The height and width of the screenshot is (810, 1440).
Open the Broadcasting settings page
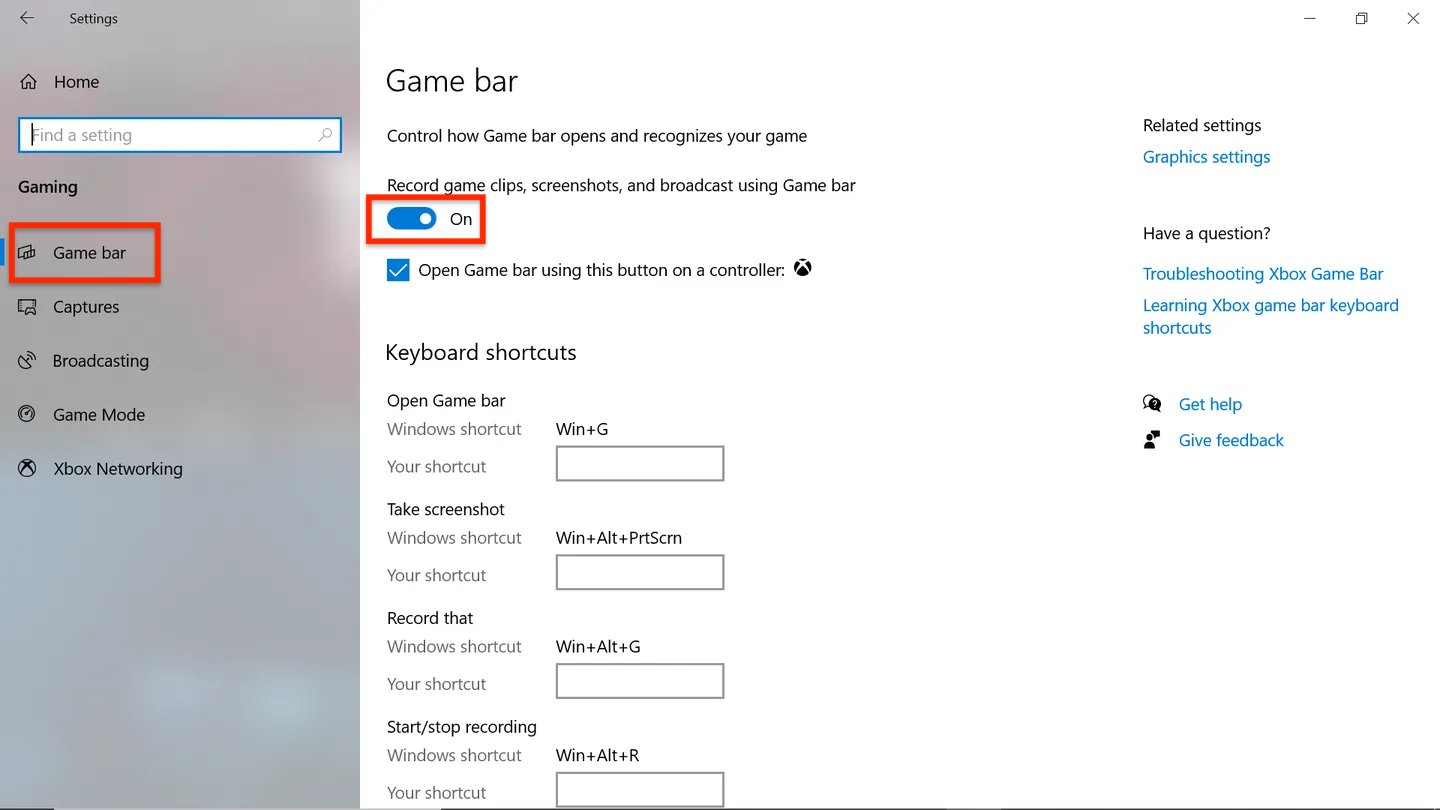tap(101, 361)
